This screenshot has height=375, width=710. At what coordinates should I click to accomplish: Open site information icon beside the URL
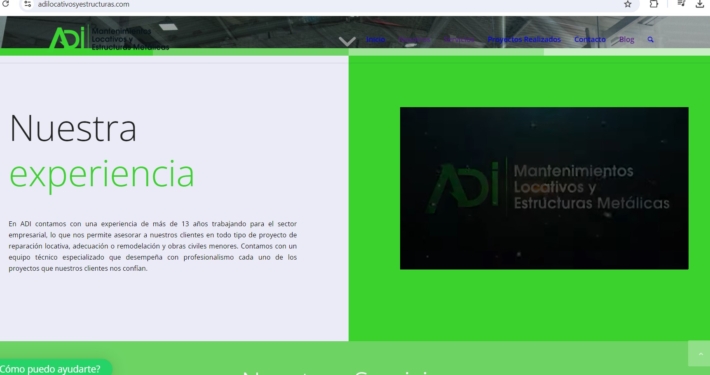28,4
